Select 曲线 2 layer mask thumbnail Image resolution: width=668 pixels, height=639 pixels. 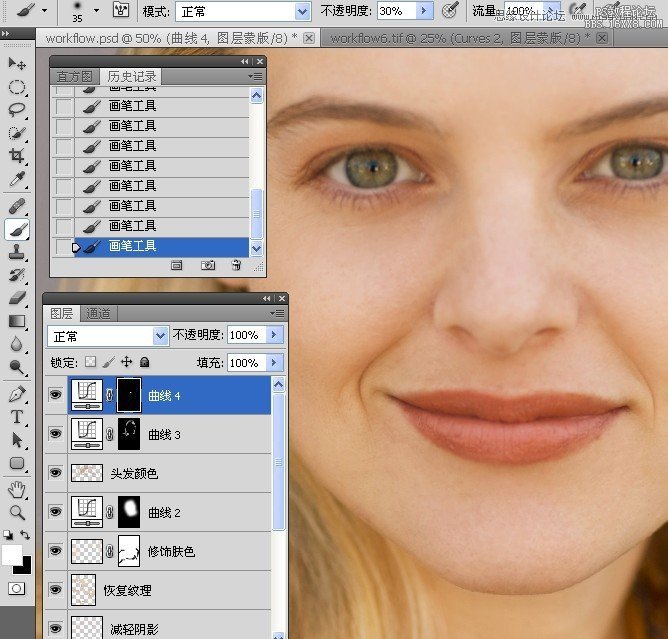(129, 512)
